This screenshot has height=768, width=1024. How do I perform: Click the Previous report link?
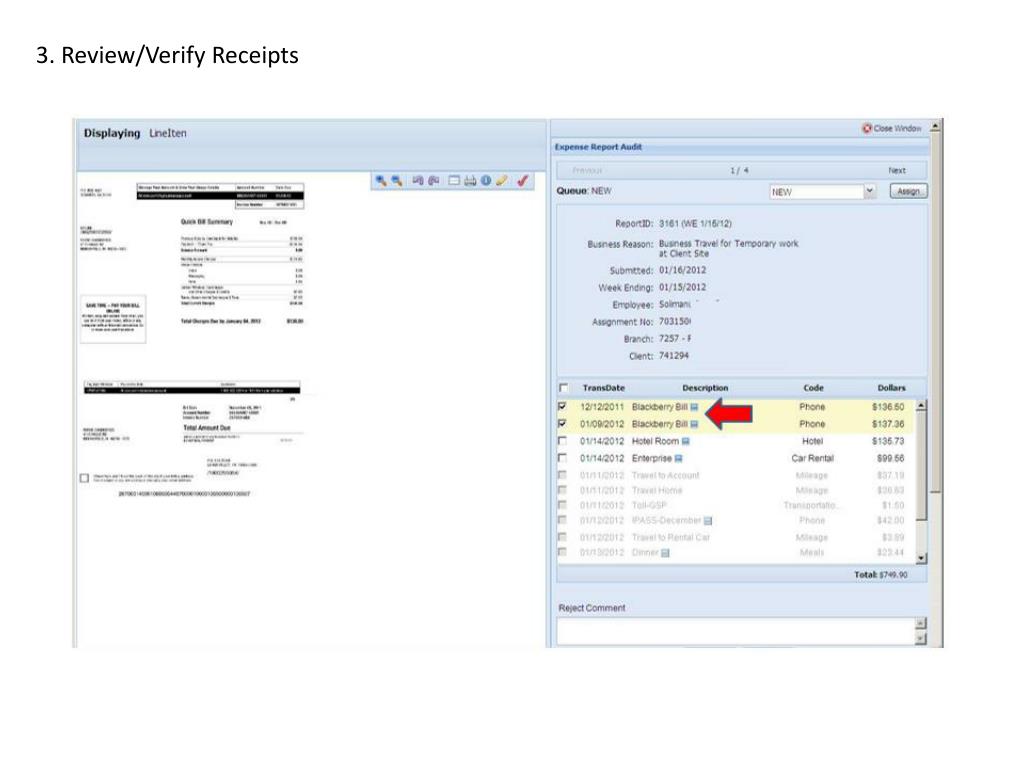pyautogui.click(x=587, y=170)
